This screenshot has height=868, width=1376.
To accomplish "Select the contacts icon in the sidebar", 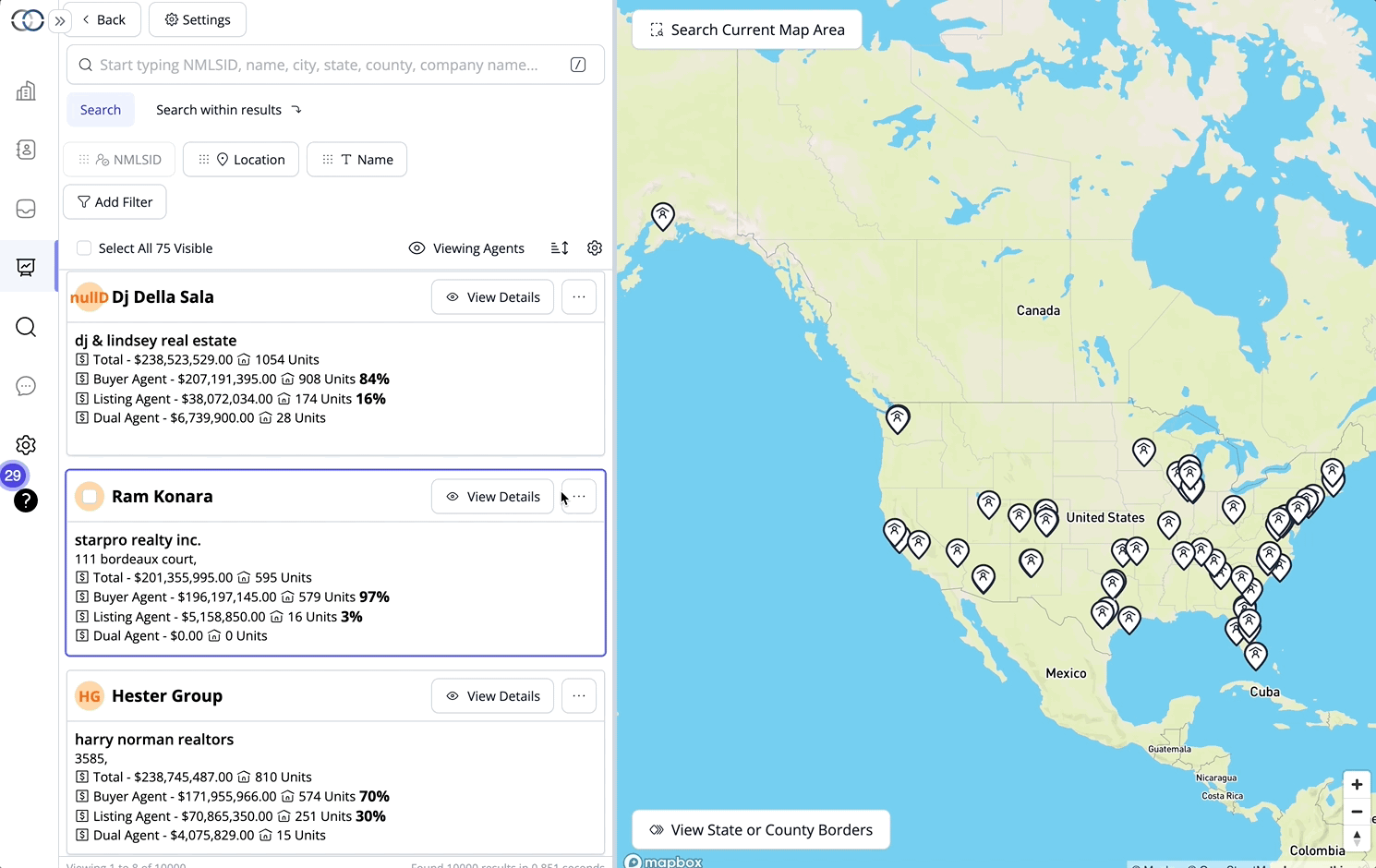I will coord(25,149).
